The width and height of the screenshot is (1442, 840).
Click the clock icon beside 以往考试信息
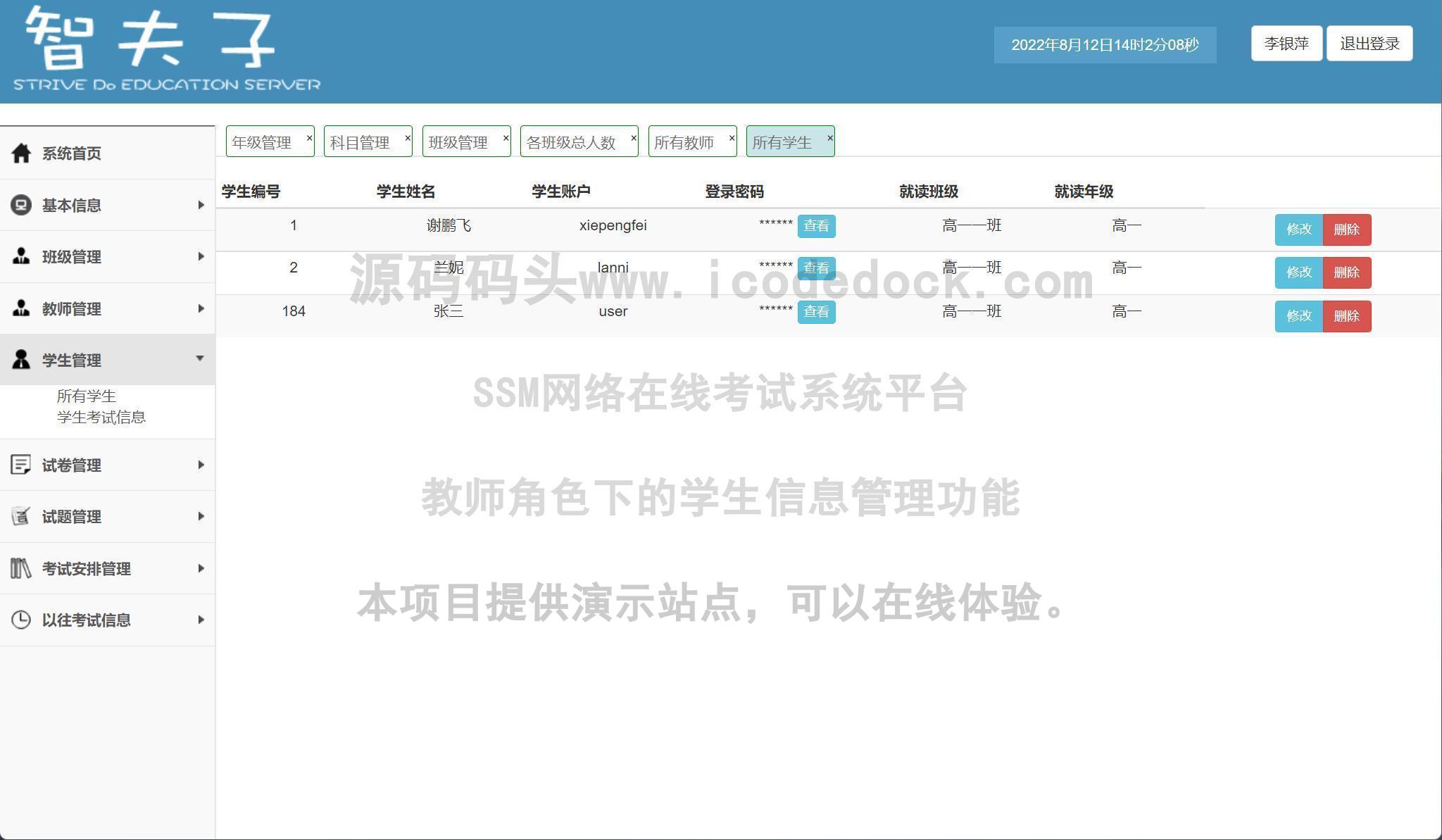pyautogui.click(x=20, y=620)
